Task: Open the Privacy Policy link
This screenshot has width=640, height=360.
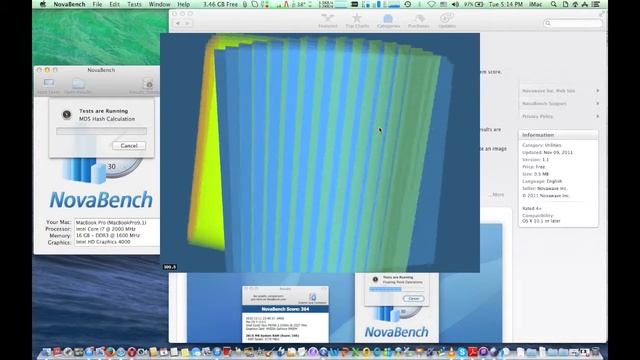Action: (x=538, y=116)
